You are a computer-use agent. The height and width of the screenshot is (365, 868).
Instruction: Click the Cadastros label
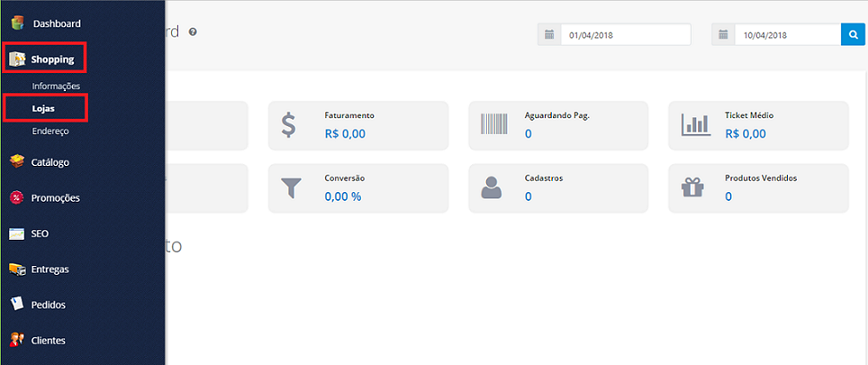click(544, 178)
